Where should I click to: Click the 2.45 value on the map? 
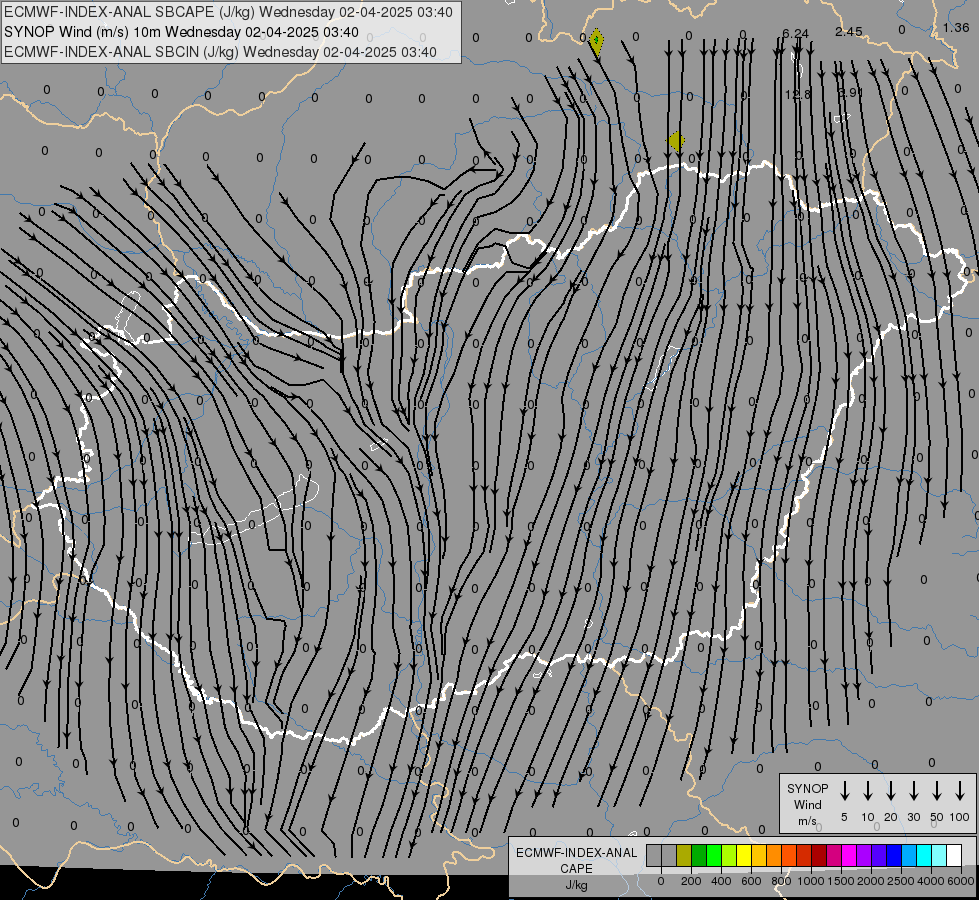point(849,31)
